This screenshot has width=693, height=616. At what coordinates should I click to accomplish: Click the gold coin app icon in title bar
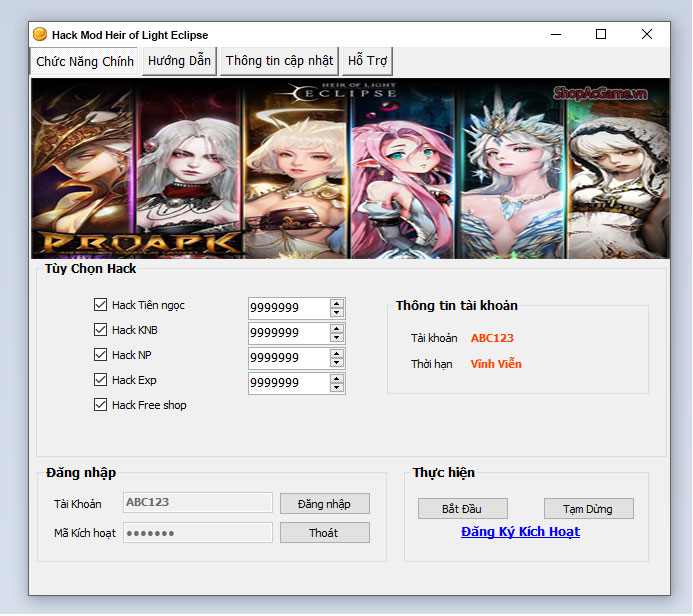(40, 34)
